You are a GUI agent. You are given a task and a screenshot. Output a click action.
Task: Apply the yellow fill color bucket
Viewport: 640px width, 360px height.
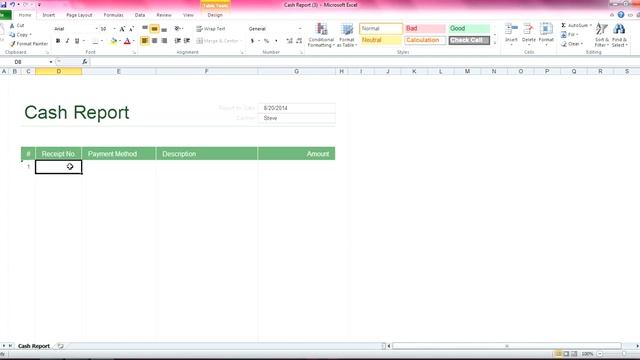pyautogui.click(x=114, y=41)
